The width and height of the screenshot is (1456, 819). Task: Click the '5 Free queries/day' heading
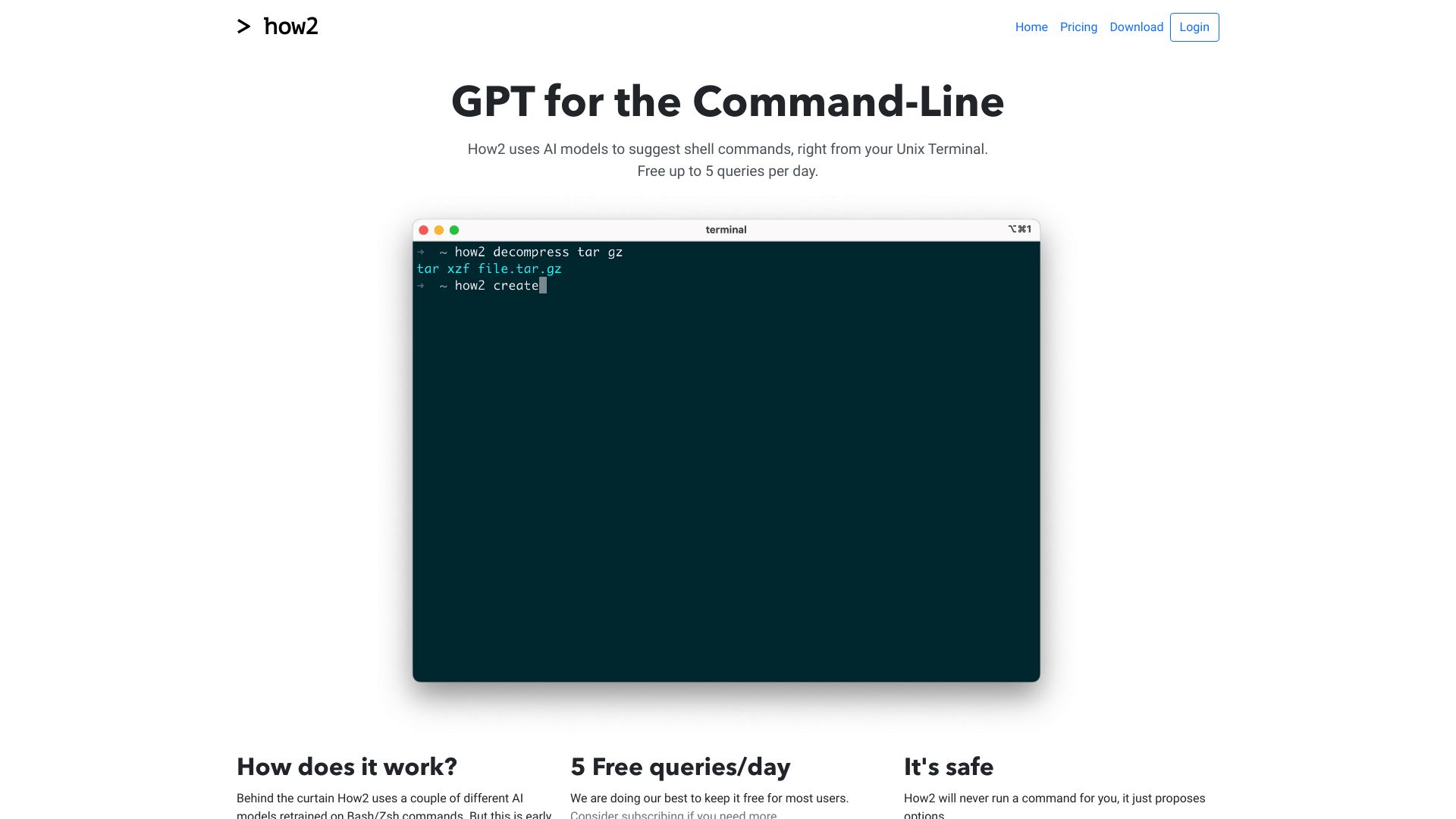680,767
